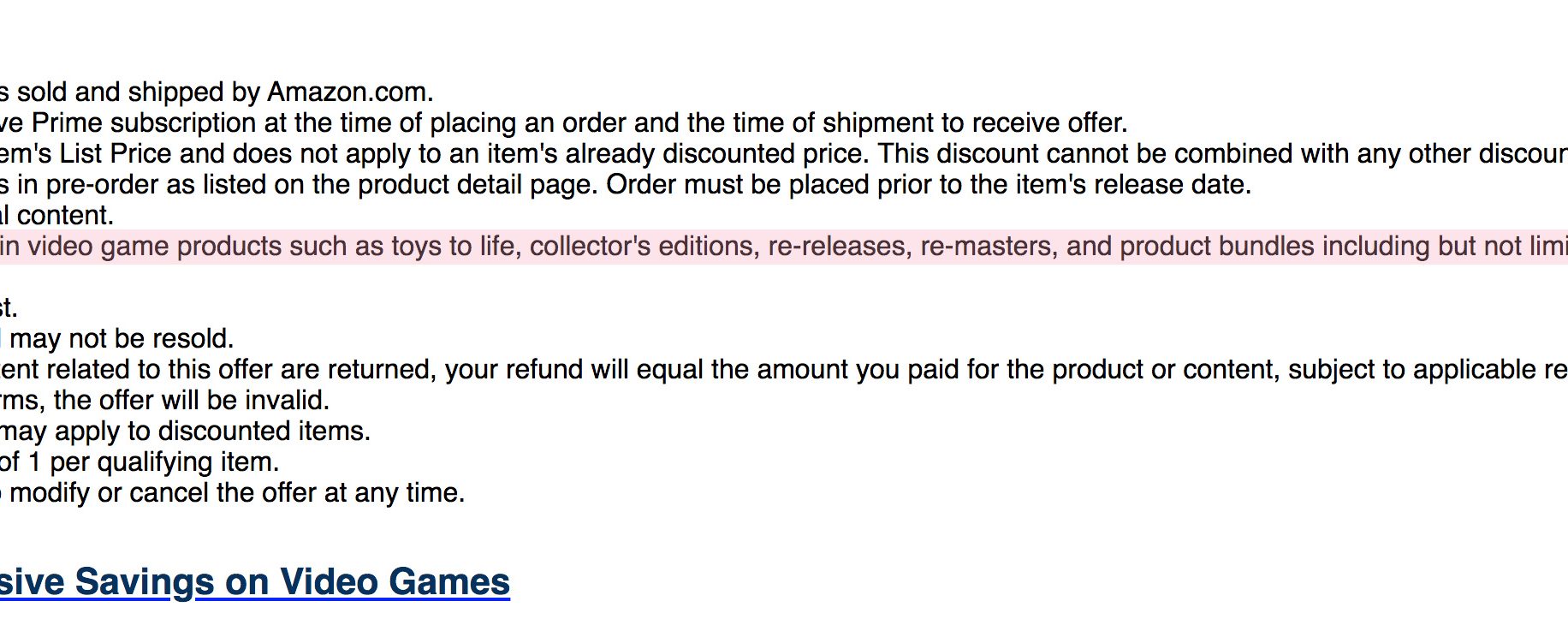This screenshot has height=637, width=1568.
Task: Click the short 'content.' line above the highlight
Action: coord(56,216)
